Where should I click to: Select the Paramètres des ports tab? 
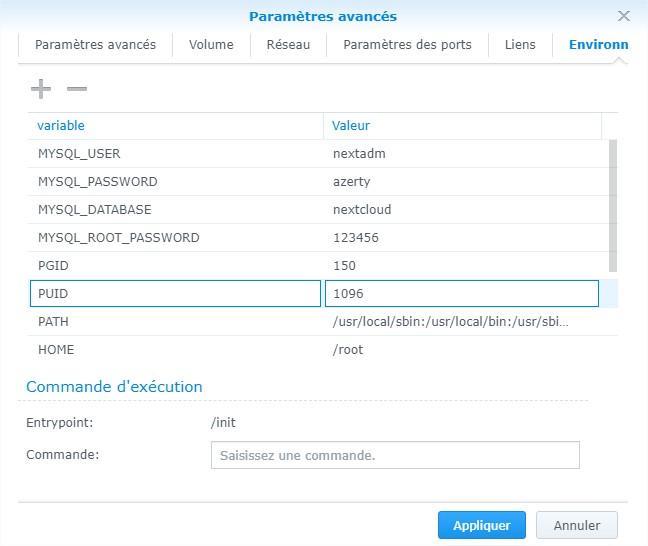pyautogui.click(x=407, y=45)
